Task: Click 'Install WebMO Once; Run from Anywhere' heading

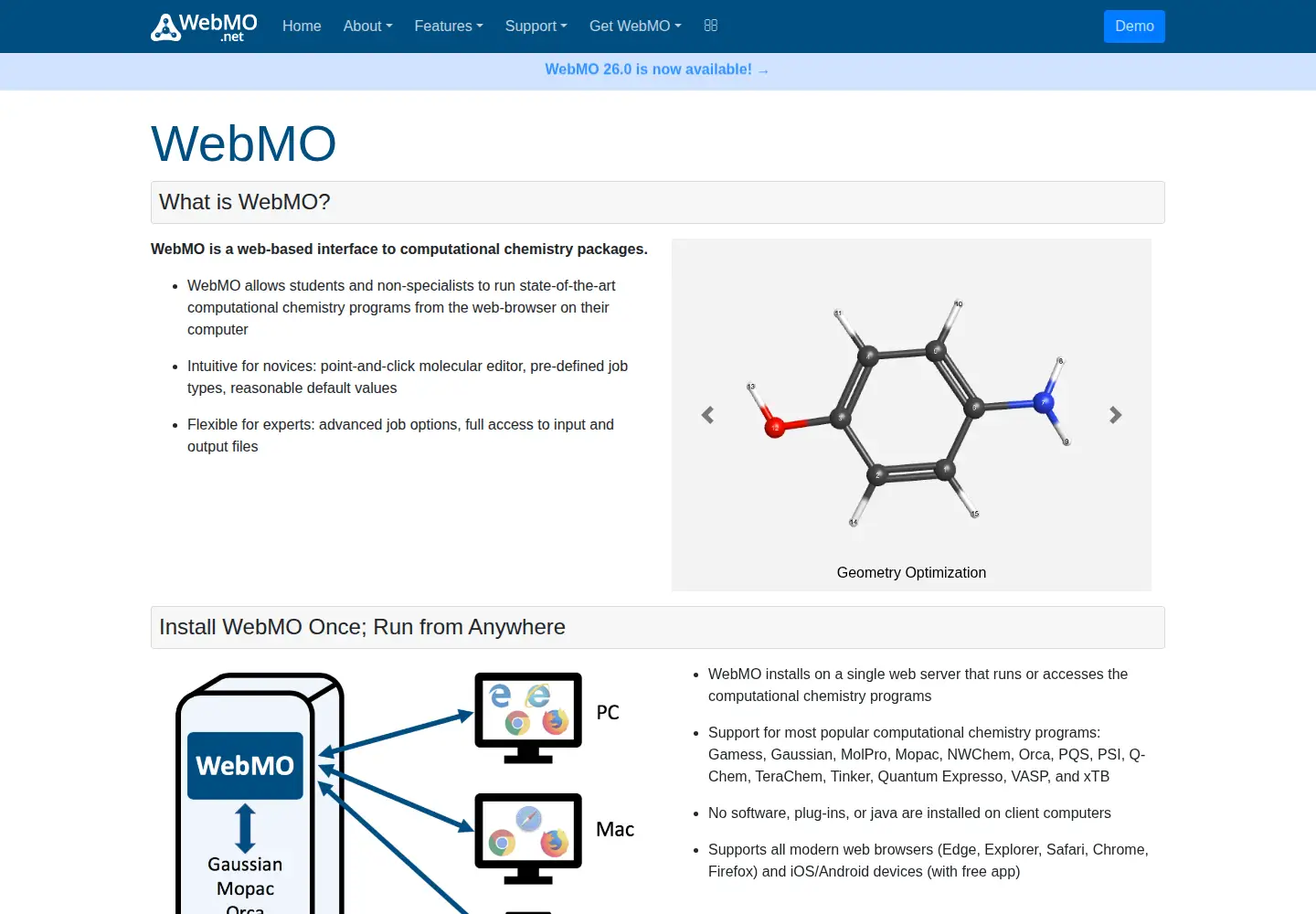Action: (x=362, y=627)
